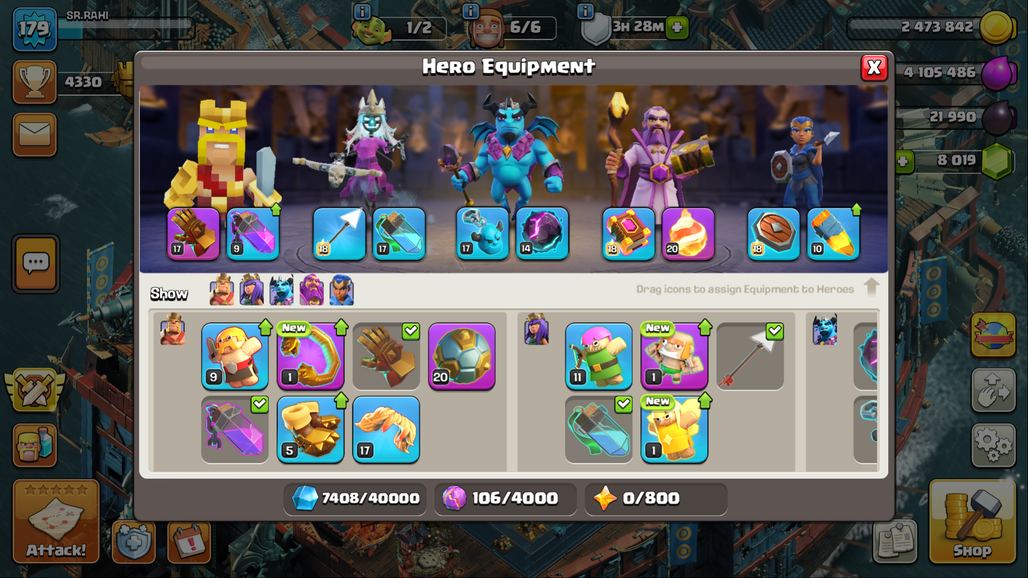1028x578 pixels.
Task: Click the XP progress bar under SR.RAHI
Action: (127, 28)
